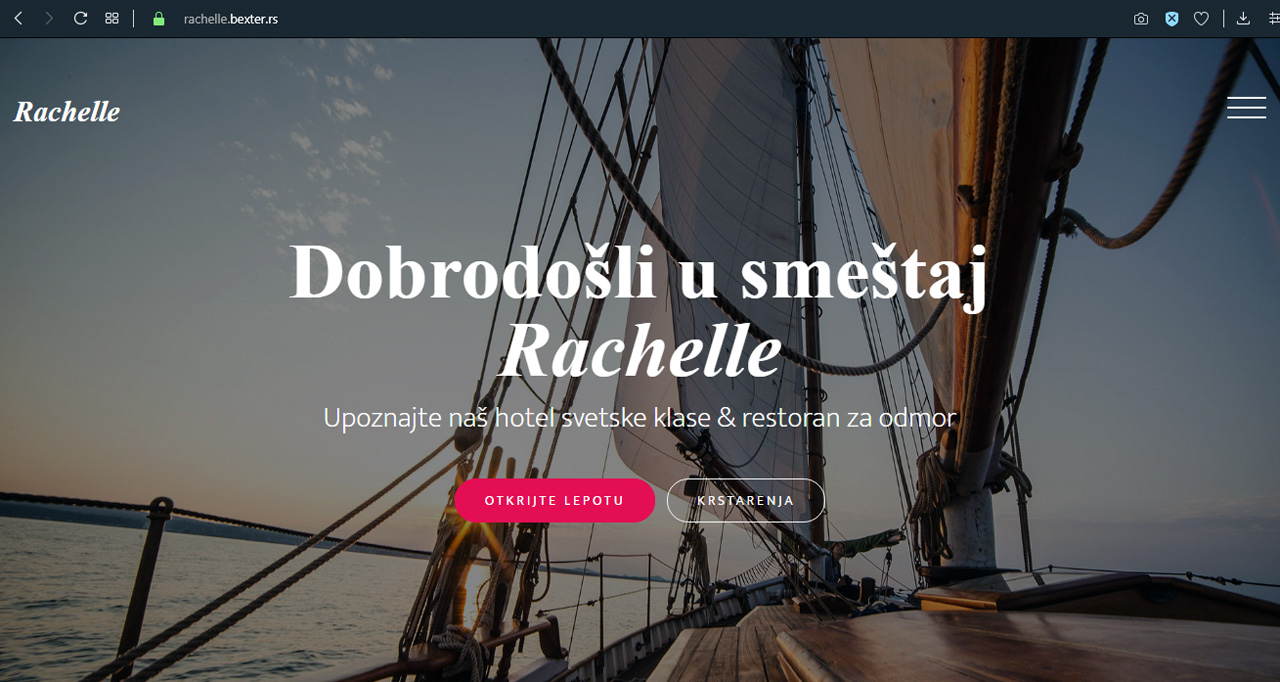Toggle the ad blocker shield icon
The image size is (1280, 682).
click(x=1172, y=18)
